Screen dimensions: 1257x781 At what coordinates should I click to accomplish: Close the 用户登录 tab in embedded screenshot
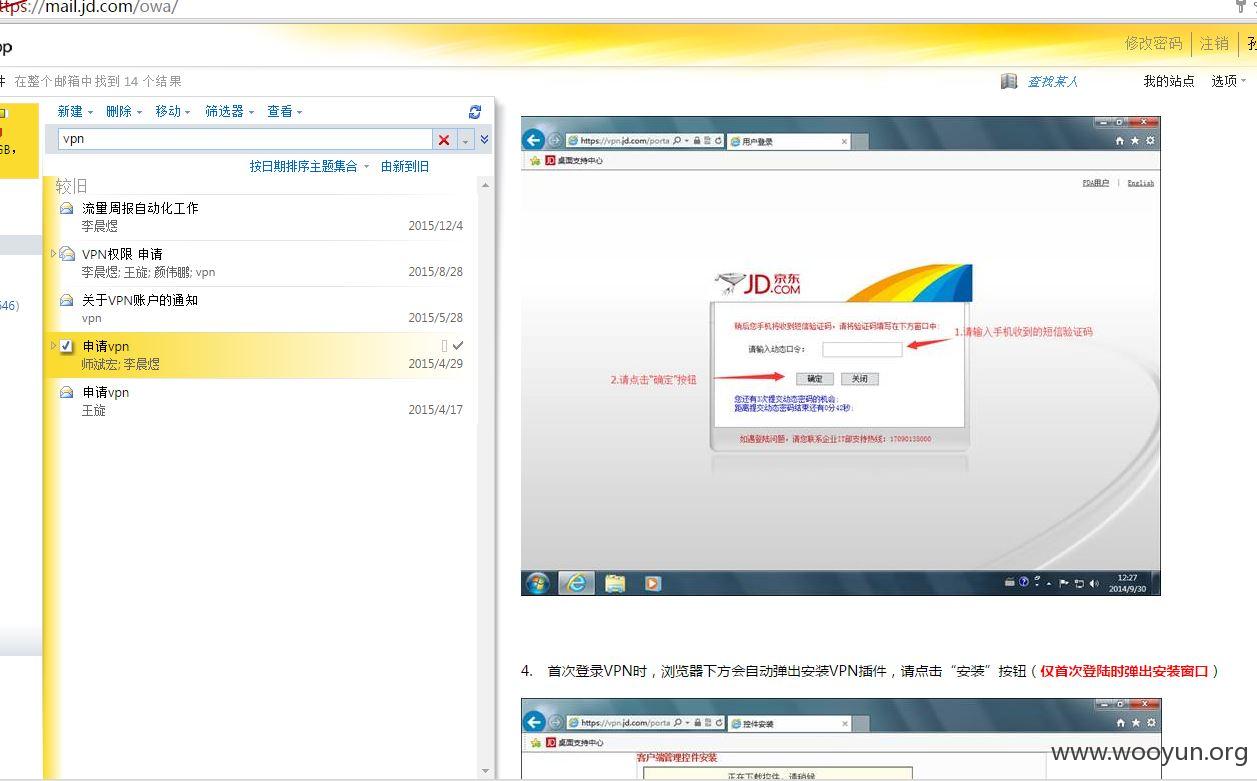[844, 142]
